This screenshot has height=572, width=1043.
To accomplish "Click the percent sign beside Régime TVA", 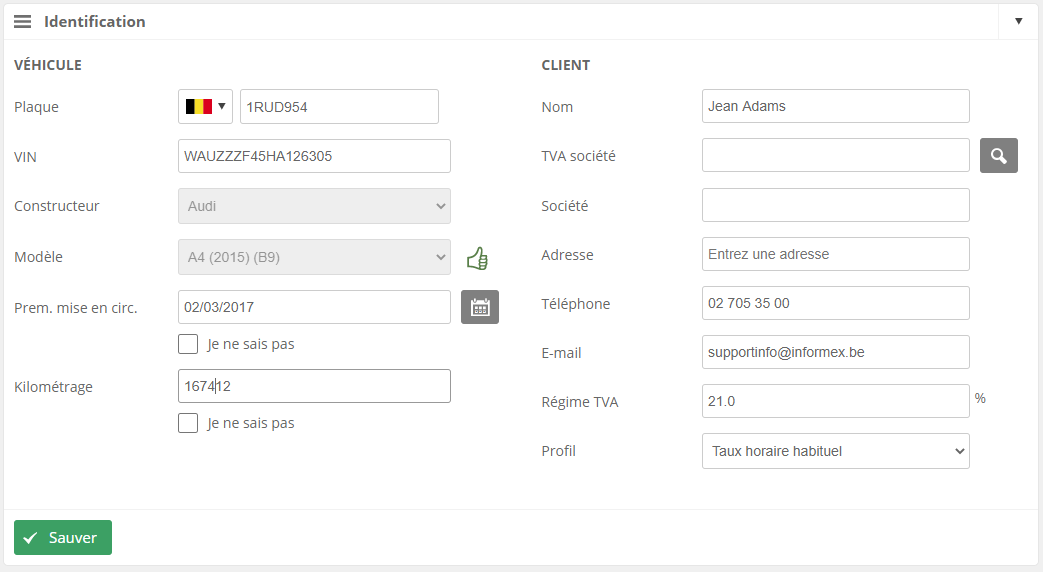I will (x=980, y=398).
